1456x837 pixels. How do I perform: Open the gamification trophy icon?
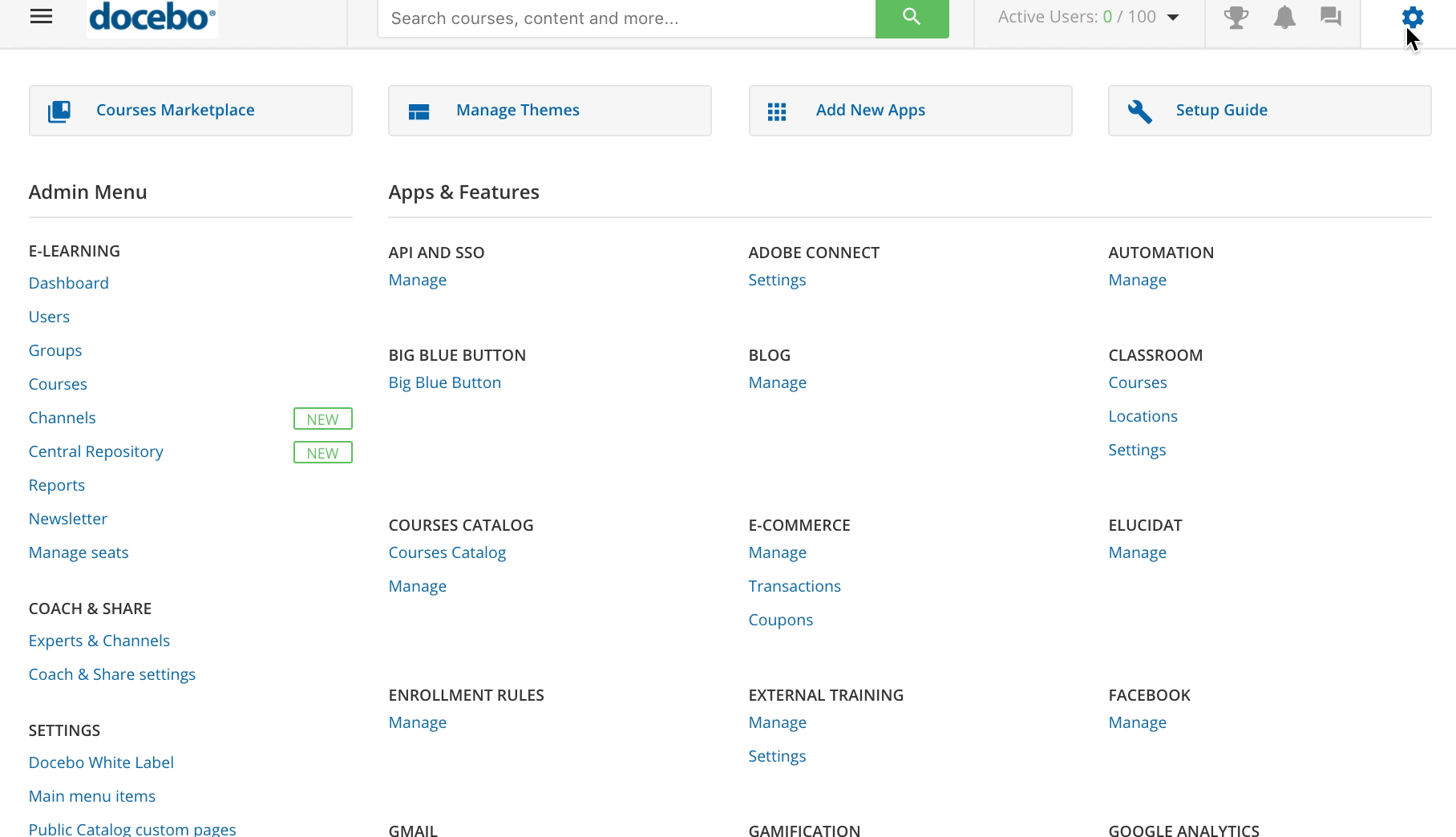point(1236,17)
